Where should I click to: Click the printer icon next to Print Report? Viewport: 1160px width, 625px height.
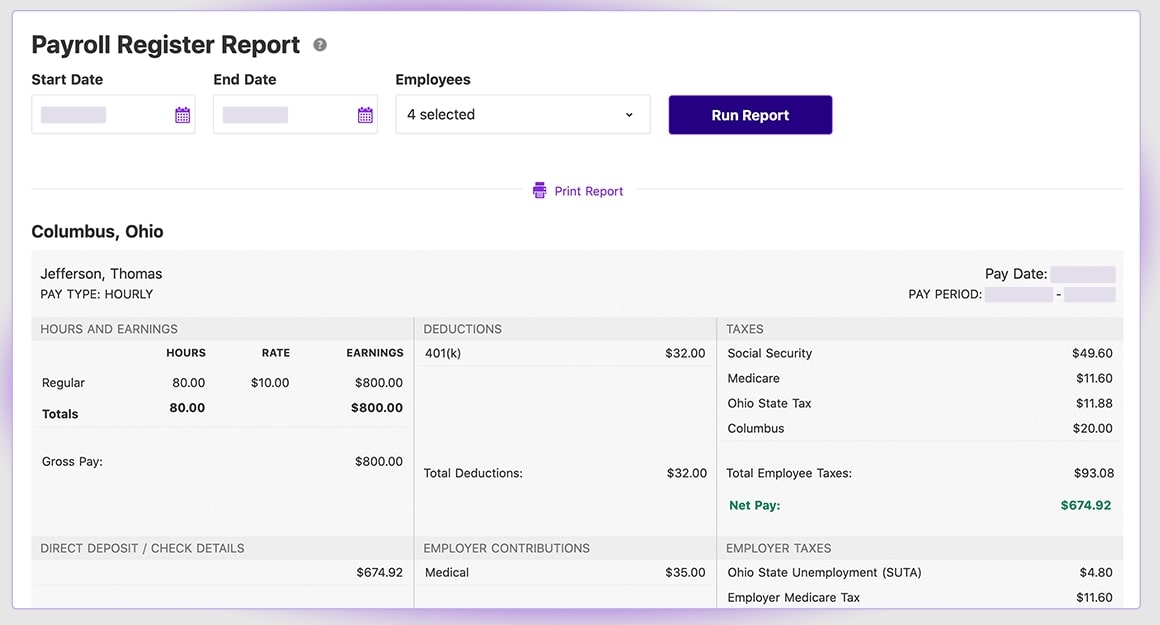[539, 190]
